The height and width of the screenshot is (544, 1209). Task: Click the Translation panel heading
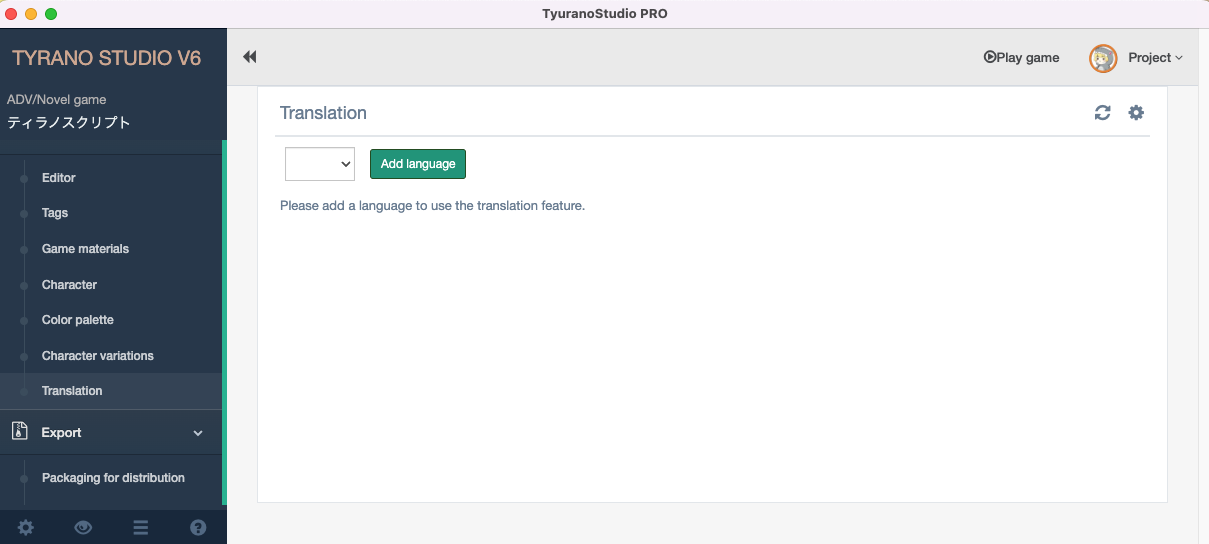(x=323, y=113)
